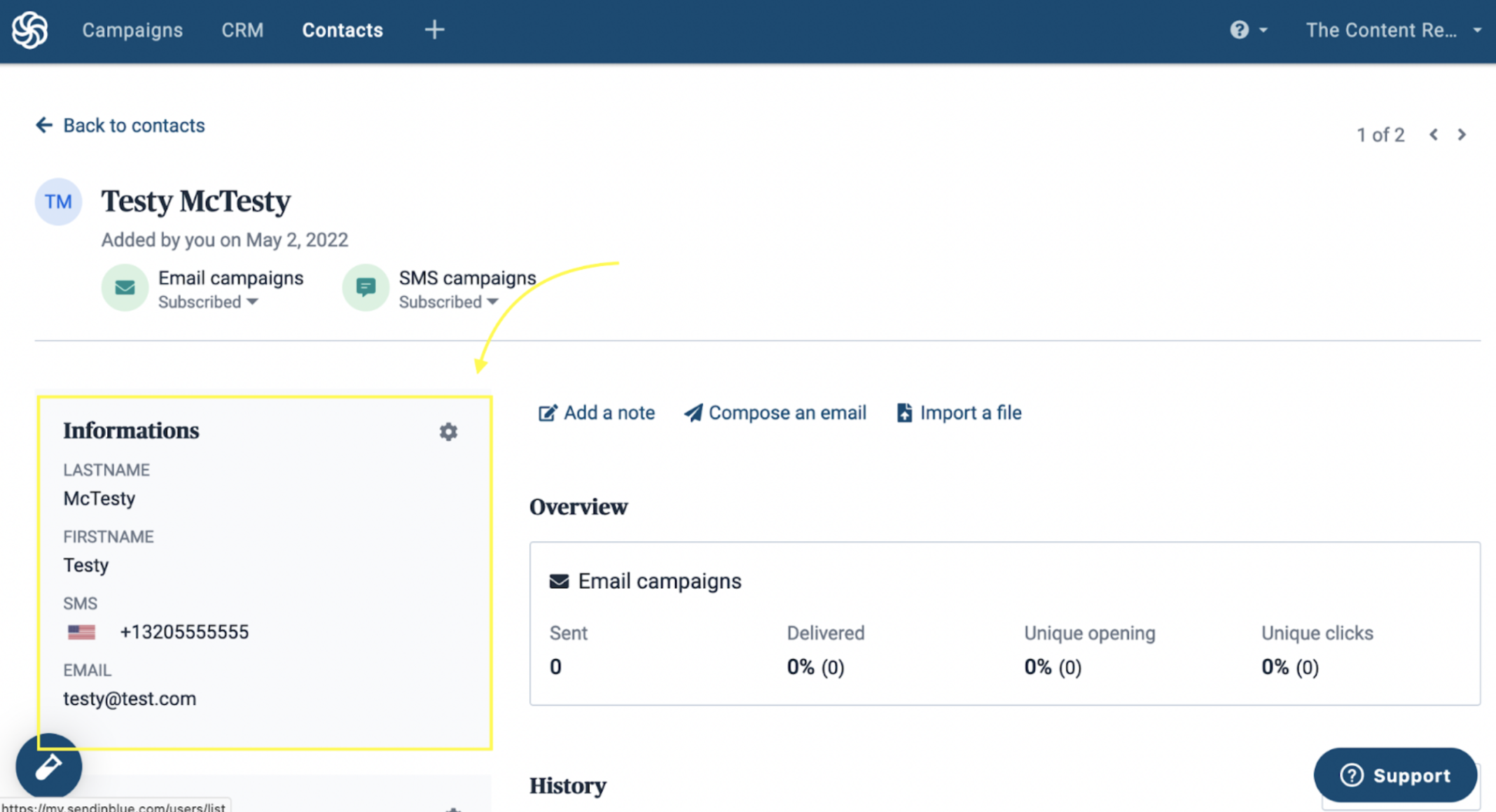Viewport: 1496px width, 812px height.
Task: Click the US flag next to phone number
Action: click(x=81, y=632)
